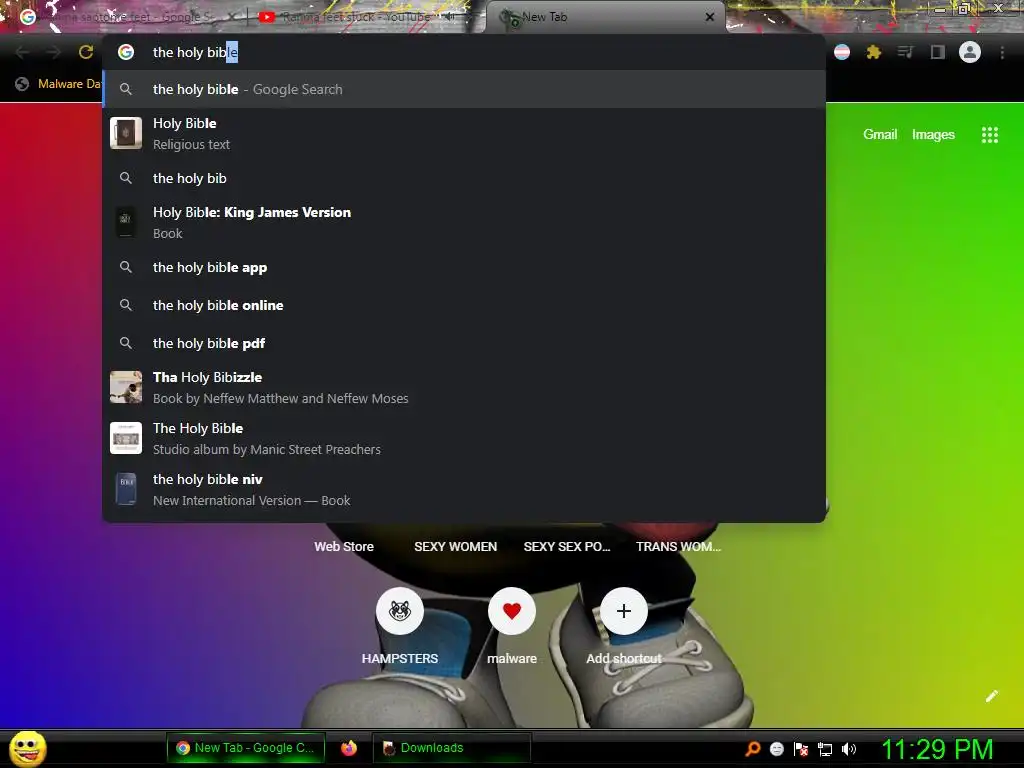Screen dimensions: 1024x768
Task: Switch to New Tab - Google Chrome taskbar button
Action: pyautogui.click(x=246, y=748)
